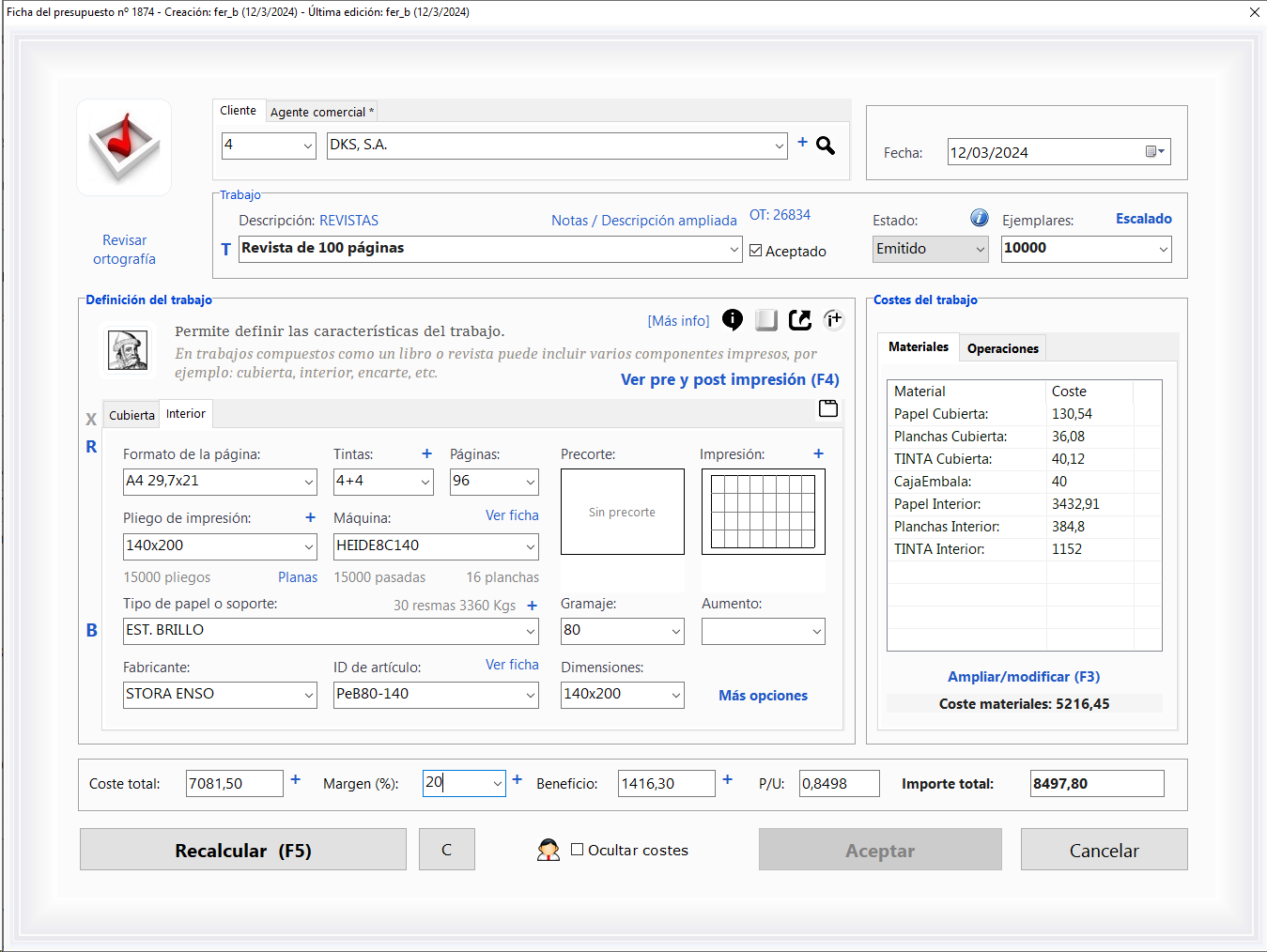Click the black info circle icon
Viewport: 1267px width, 952px height.
click(x=733, y=320)
